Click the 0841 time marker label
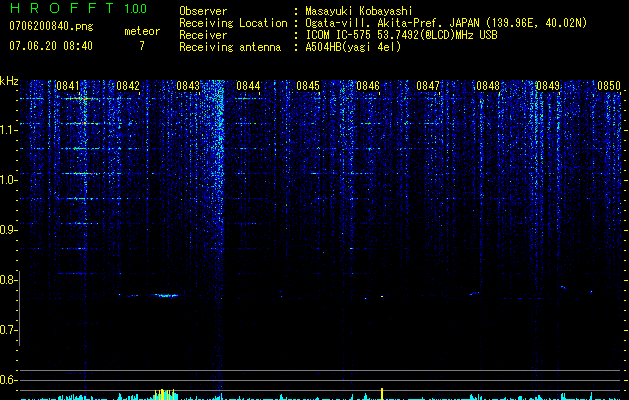Screen dimensions: 629x400 pyautogui.click(x=68, y=86)
